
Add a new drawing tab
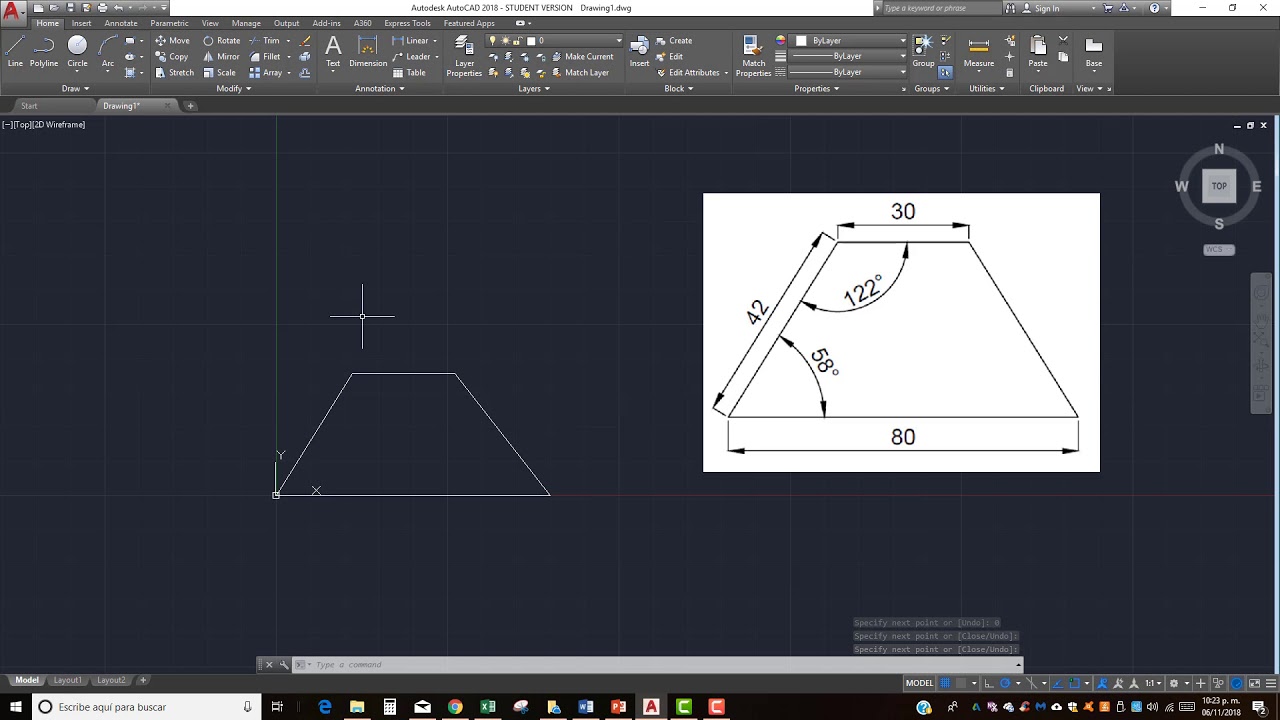pyautogui.click(x=190, y=106)
